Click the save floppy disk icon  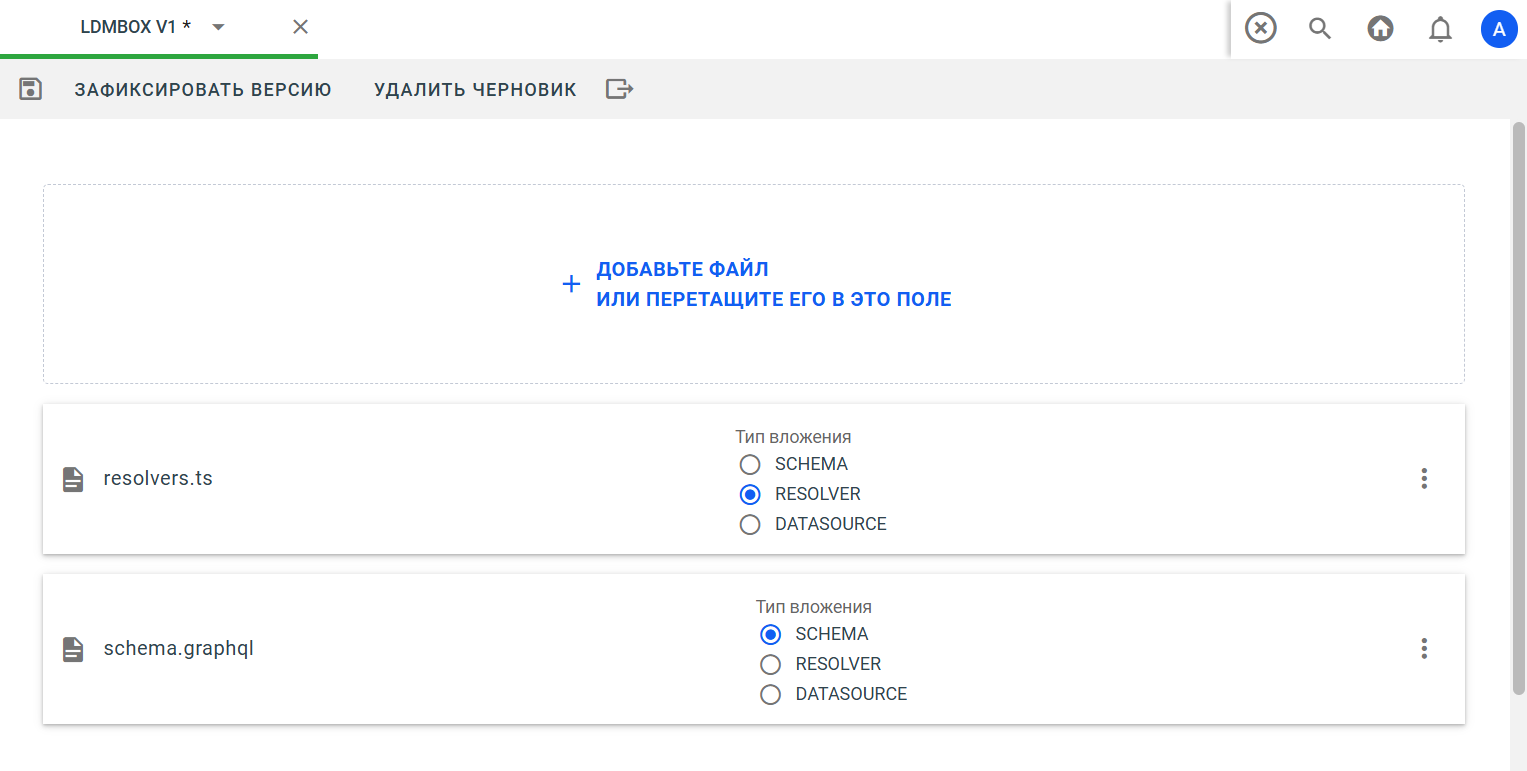click(x=31, y=89)
